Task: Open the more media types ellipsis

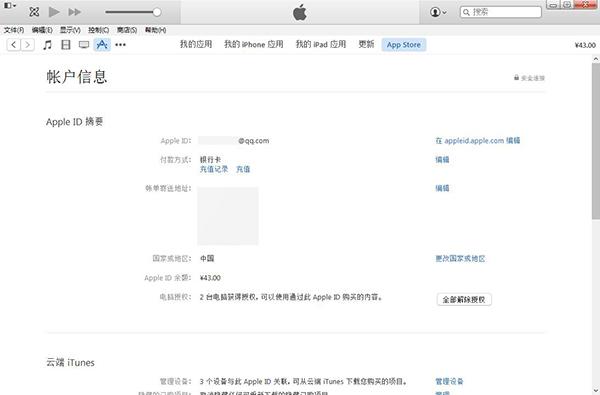Action: [x=121, y=45]
